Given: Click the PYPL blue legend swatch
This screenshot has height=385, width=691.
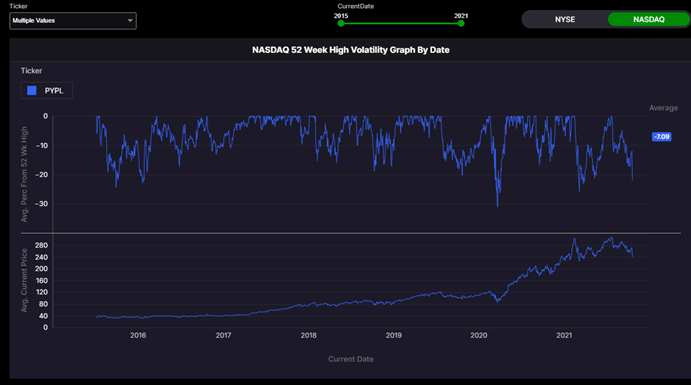Looking at the screenshot, I should [32, 90].
